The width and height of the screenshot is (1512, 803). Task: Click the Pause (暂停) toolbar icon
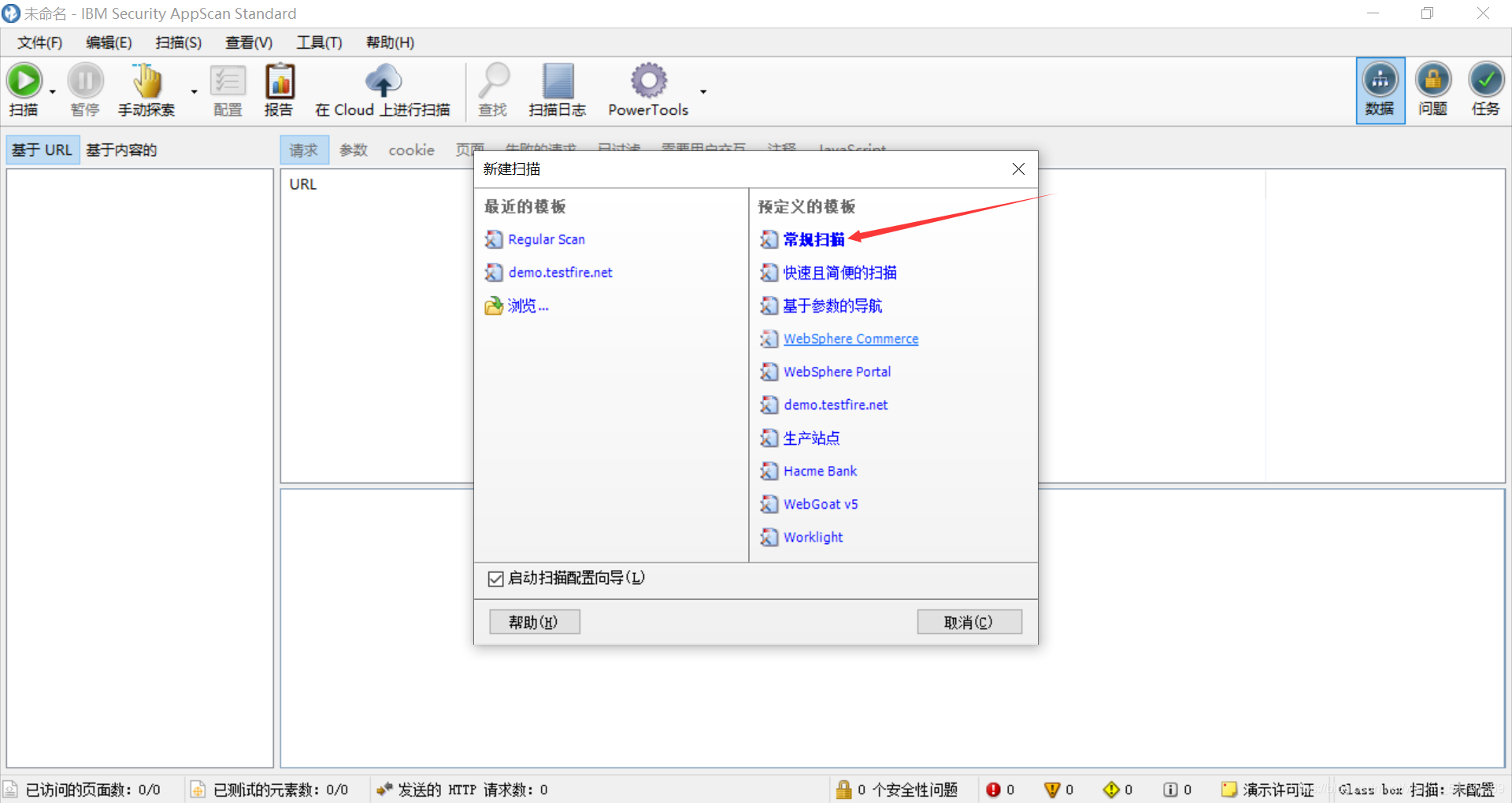(x=85, y=81)
